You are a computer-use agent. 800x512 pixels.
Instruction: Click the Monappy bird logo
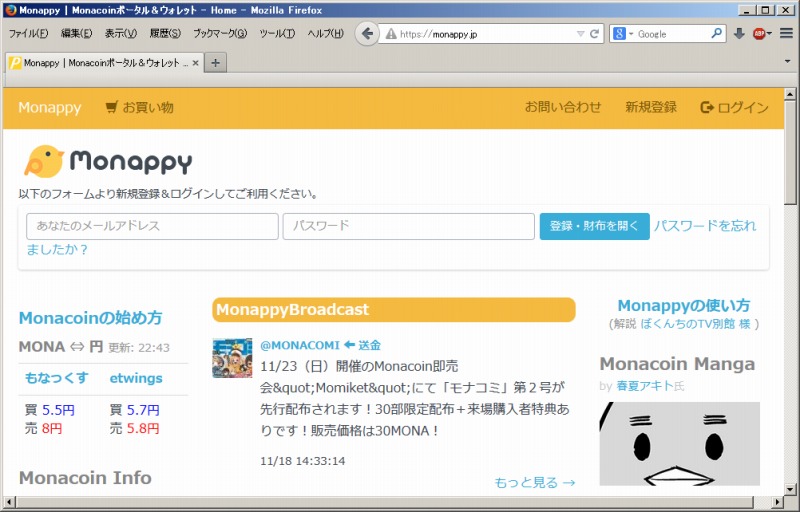pyautogui.click(x=108, y=161)
